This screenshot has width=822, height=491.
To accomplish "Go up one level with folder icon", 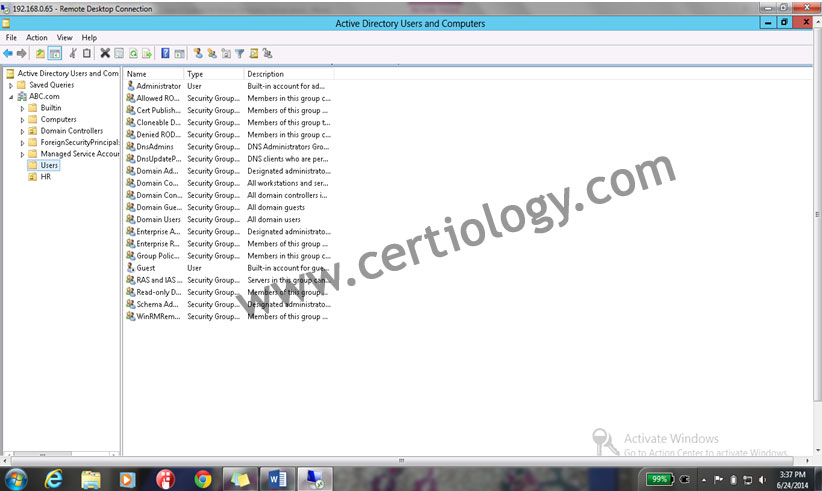I will click(x=40, y=53).
